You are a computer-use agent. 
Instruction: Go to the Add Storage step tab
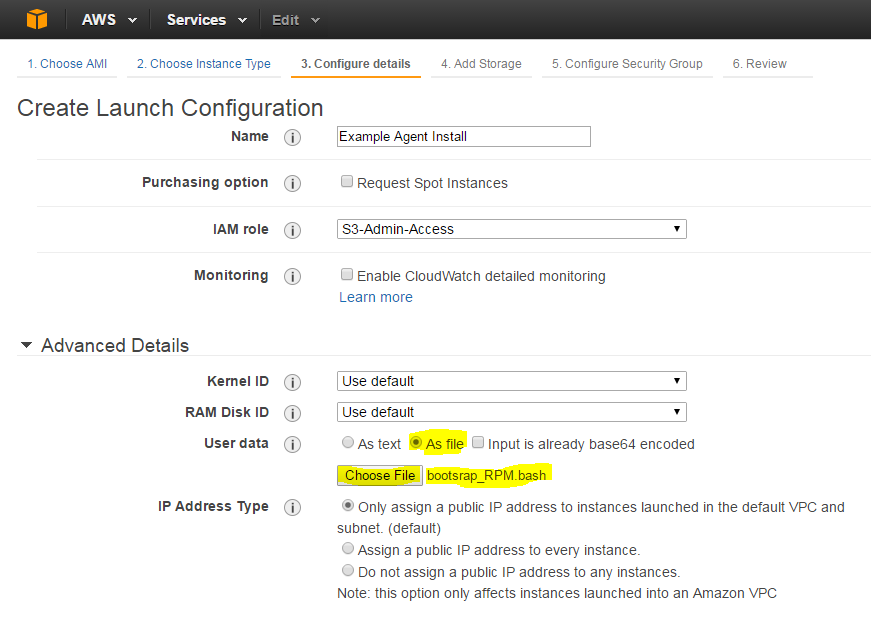[481, 64]
